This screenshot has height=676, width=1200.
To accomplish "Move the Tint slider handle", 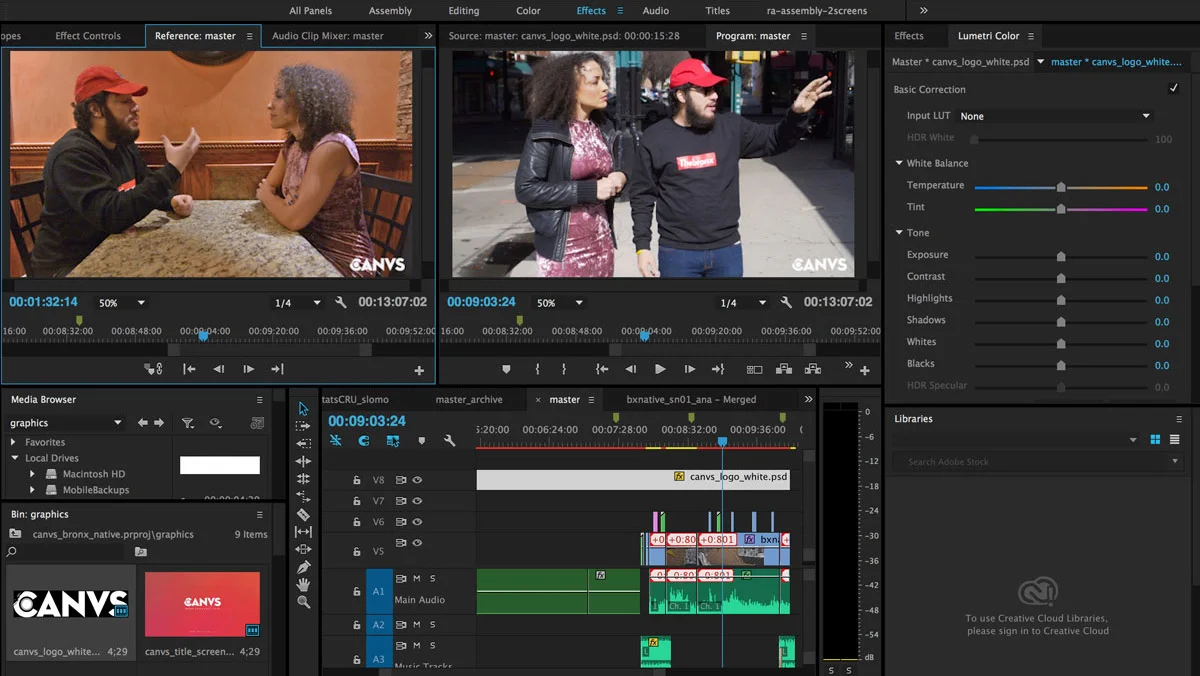I will [x=1061, y=209].
